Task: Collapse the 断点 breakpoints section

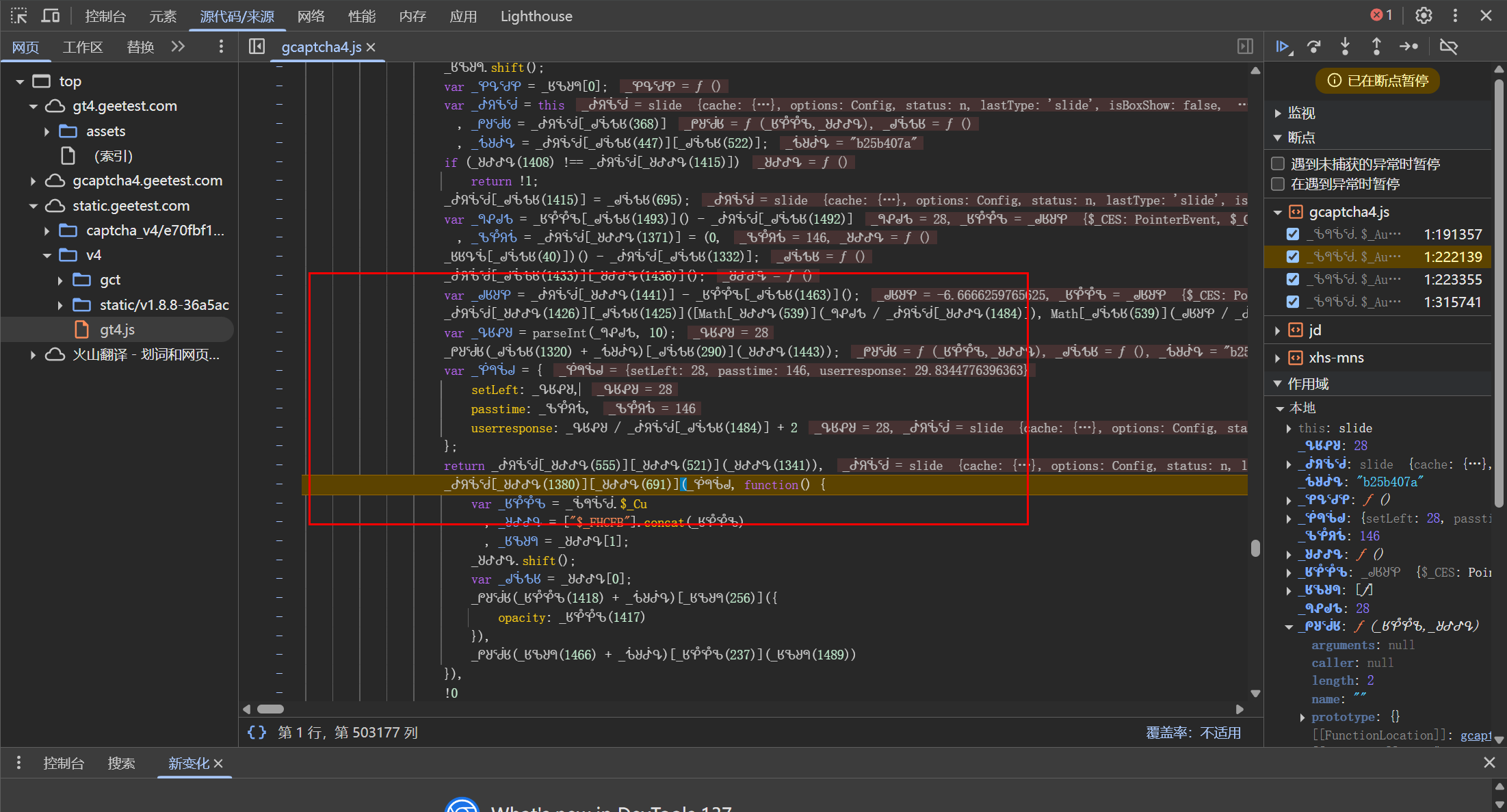Action: click(x=1277, y=137)
